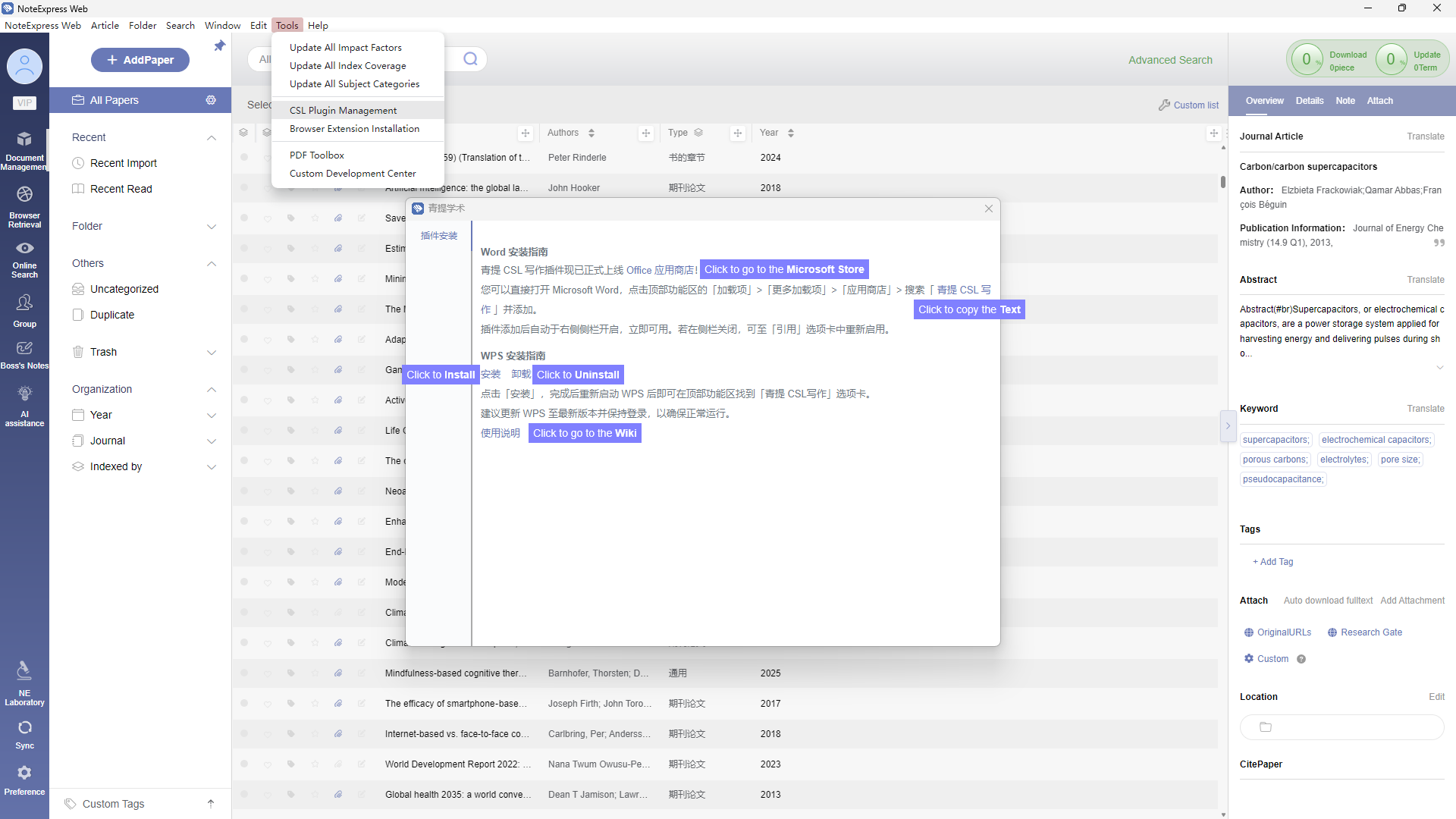Viewport: 1456px width, 819px height.
Task: Open the AI assistance panel
Action: (24, 404)
